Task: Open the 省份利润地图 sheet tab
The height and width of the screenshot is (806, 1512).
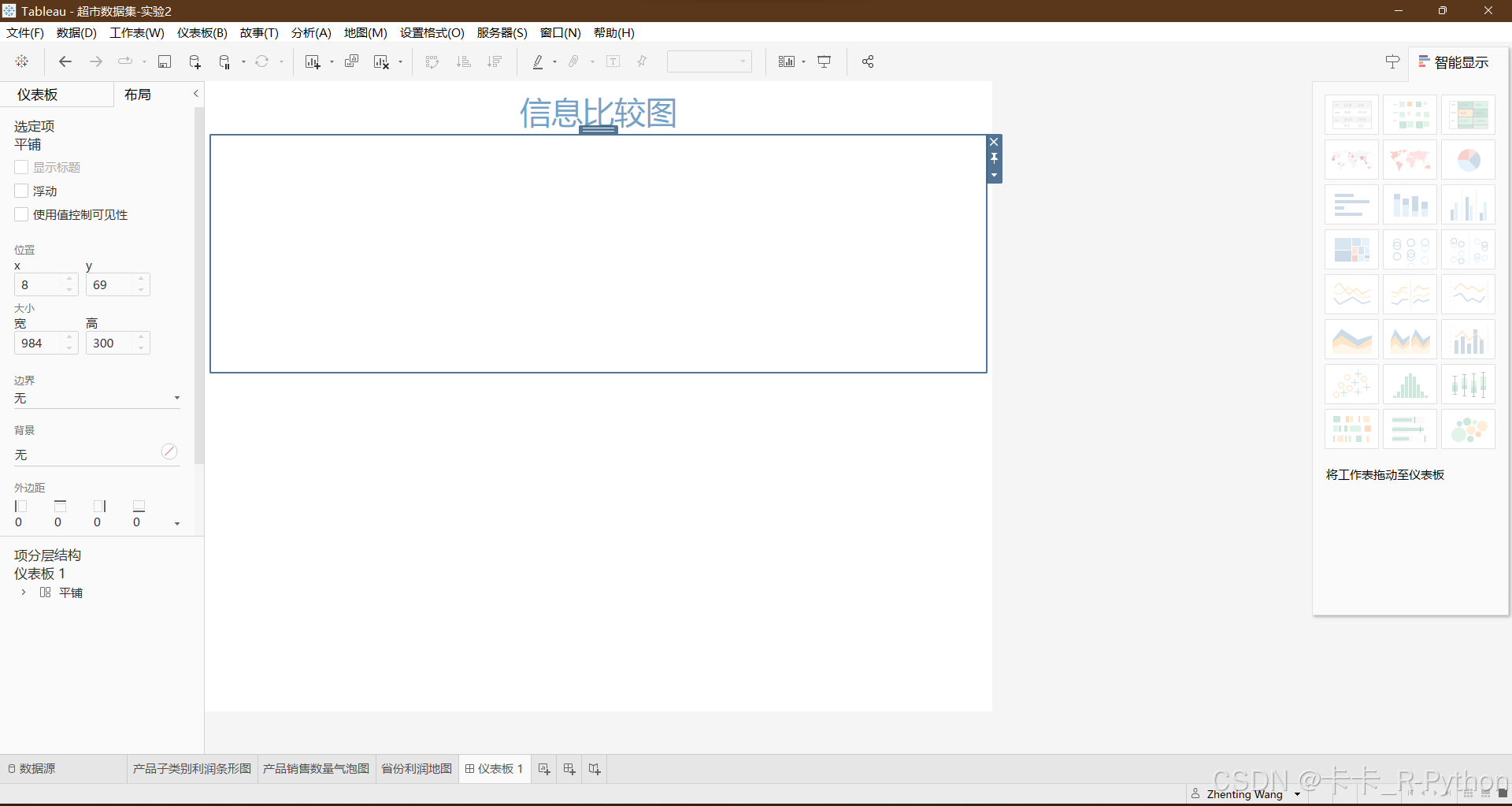Action: [417, 768]
